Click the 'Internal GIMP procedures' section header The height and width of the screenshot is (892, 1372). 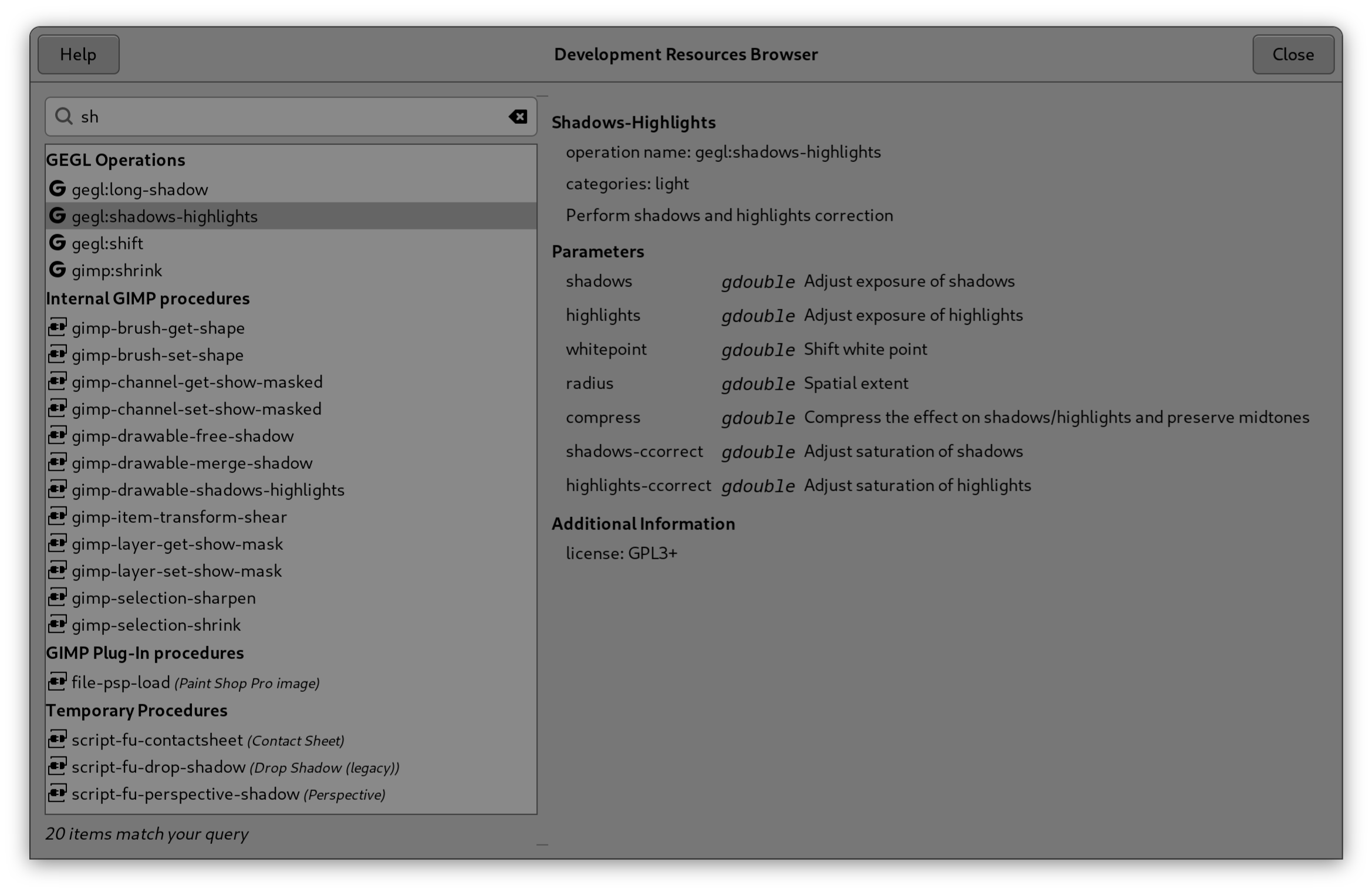148,298
